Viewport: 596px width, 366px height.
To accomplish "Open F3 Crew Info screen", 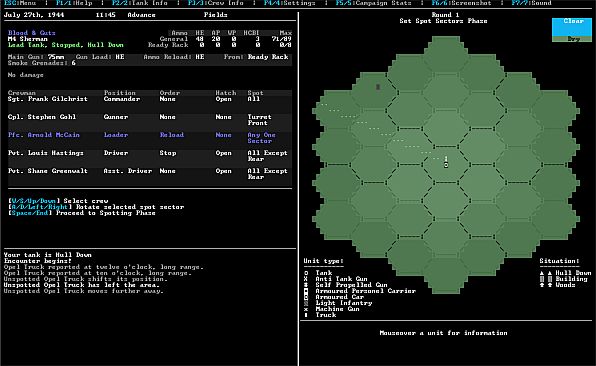I will click(216, 3).
